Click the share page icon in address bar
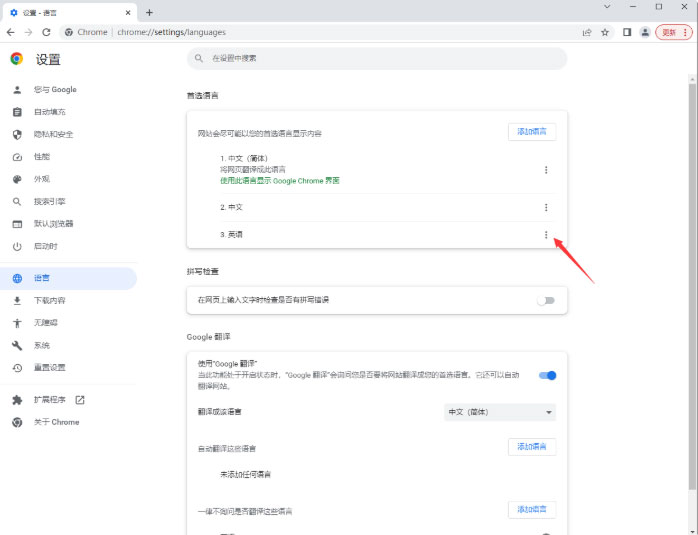 point(587,32)
